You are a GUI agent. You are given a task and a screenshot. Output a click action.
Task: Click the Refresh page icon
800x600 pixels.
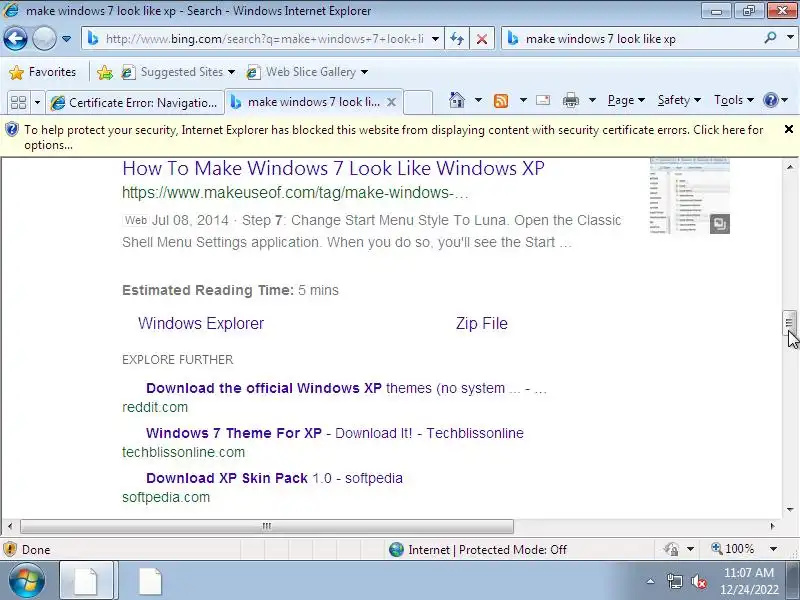pyautogui.click(x=457, y=39)
